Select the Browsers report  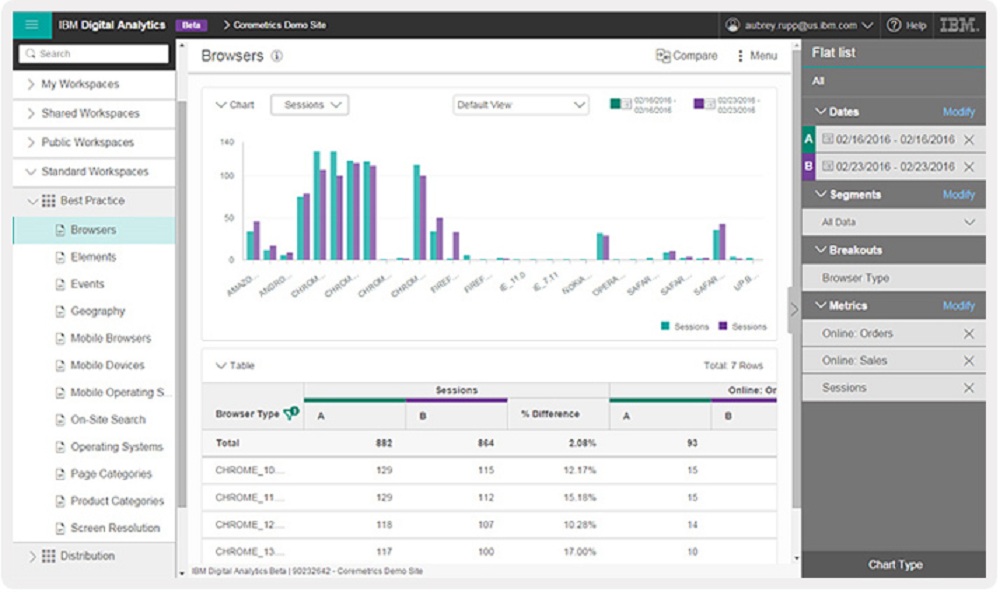pyautogui.click(x=94, y=230)
